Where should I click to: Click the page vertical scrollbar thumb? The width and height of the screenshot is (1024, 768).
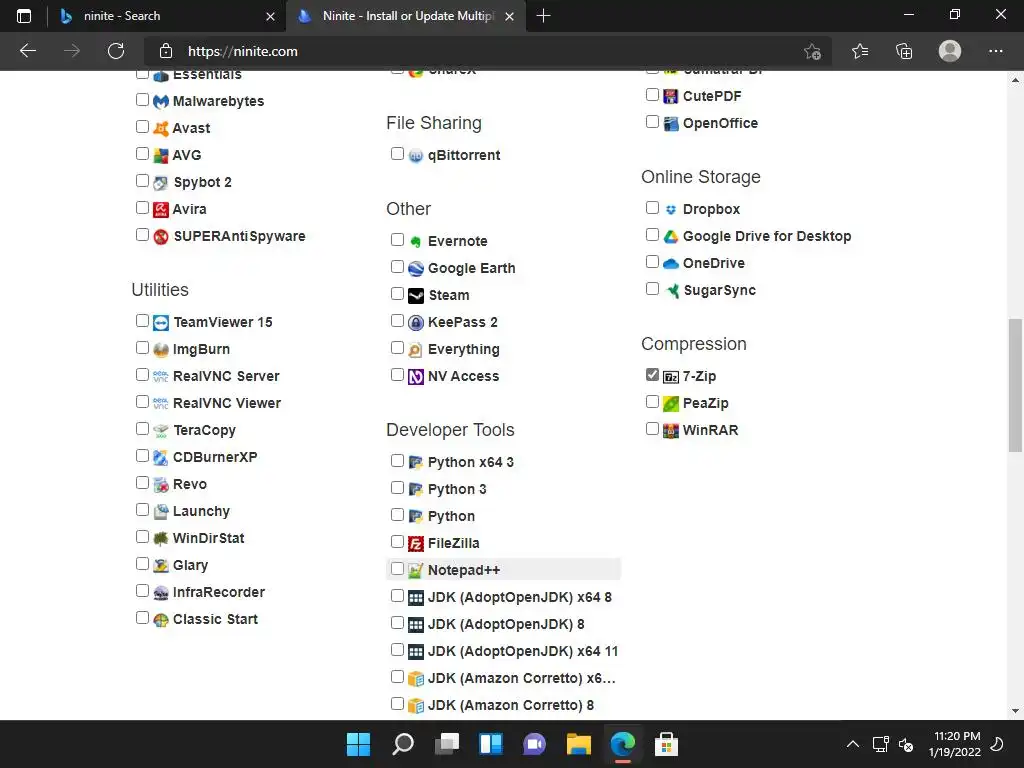coord(1015,385)
